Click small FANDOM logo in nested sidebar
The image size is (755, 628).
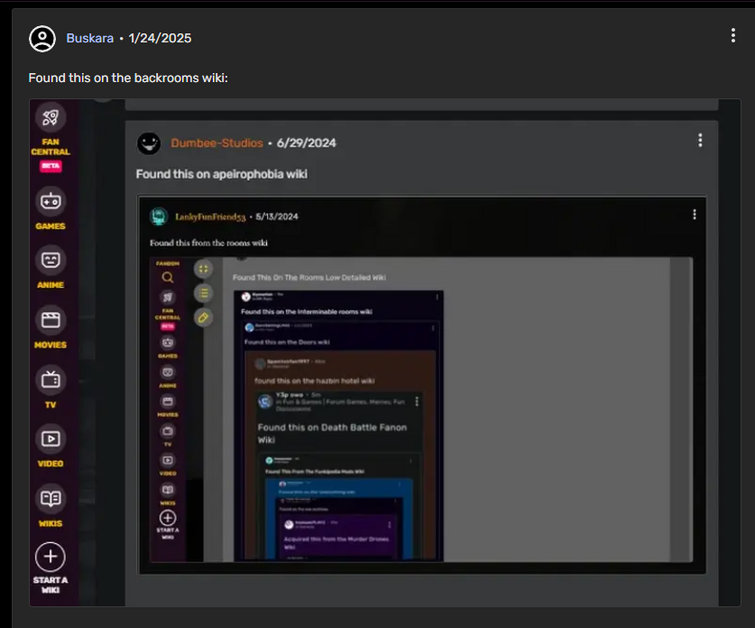(x=168, y=263)
